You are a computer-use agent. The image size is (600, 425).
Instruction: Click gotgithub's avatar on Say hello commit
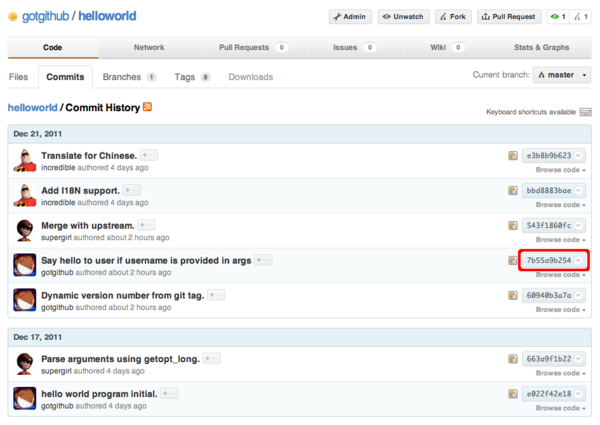[25, 265]
